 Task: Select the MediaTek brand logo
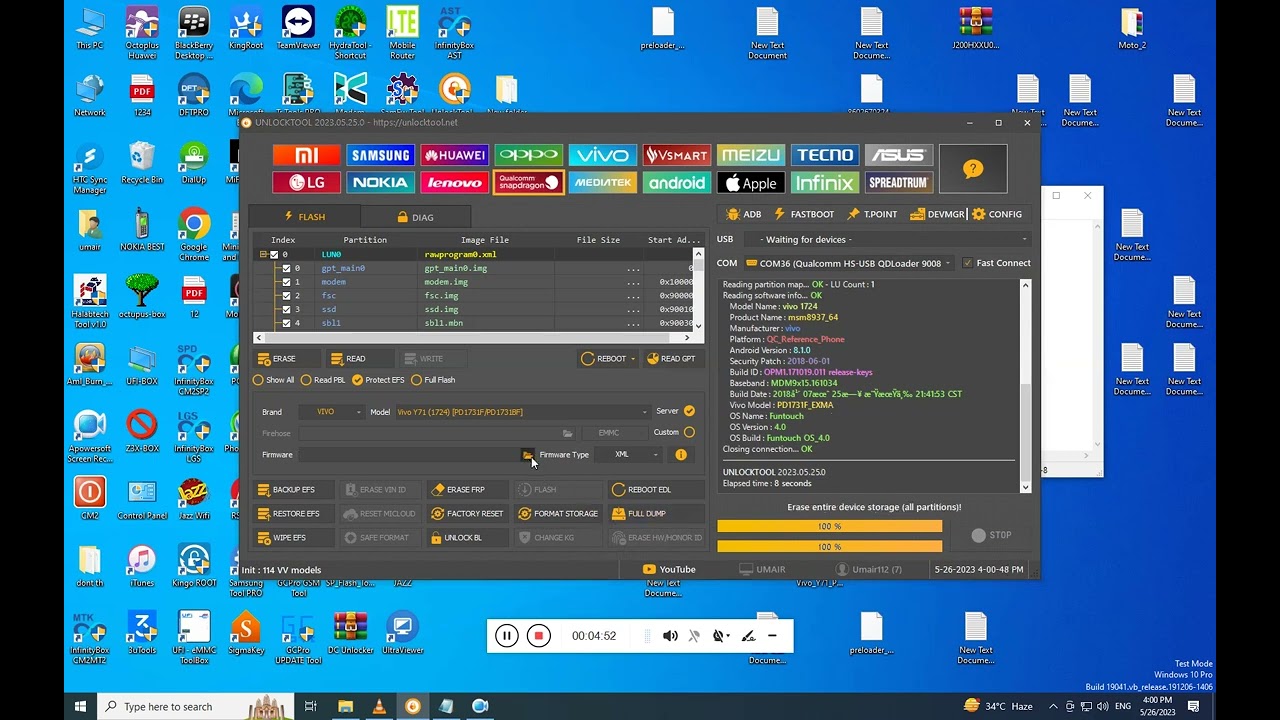pyautogui.click(x=602, y=183)
